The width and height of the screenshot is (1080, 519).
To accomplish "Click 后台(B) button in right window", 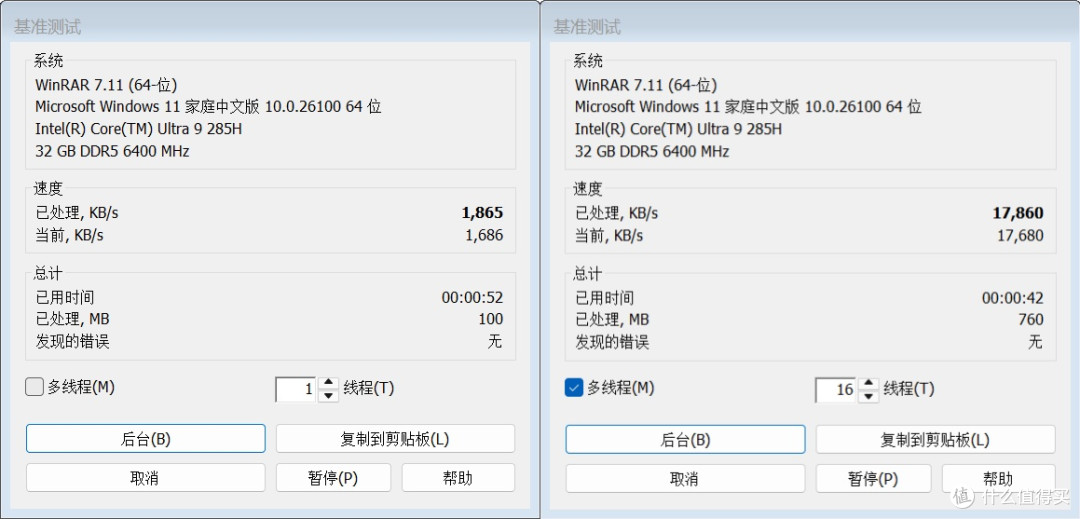I will 685,439.
